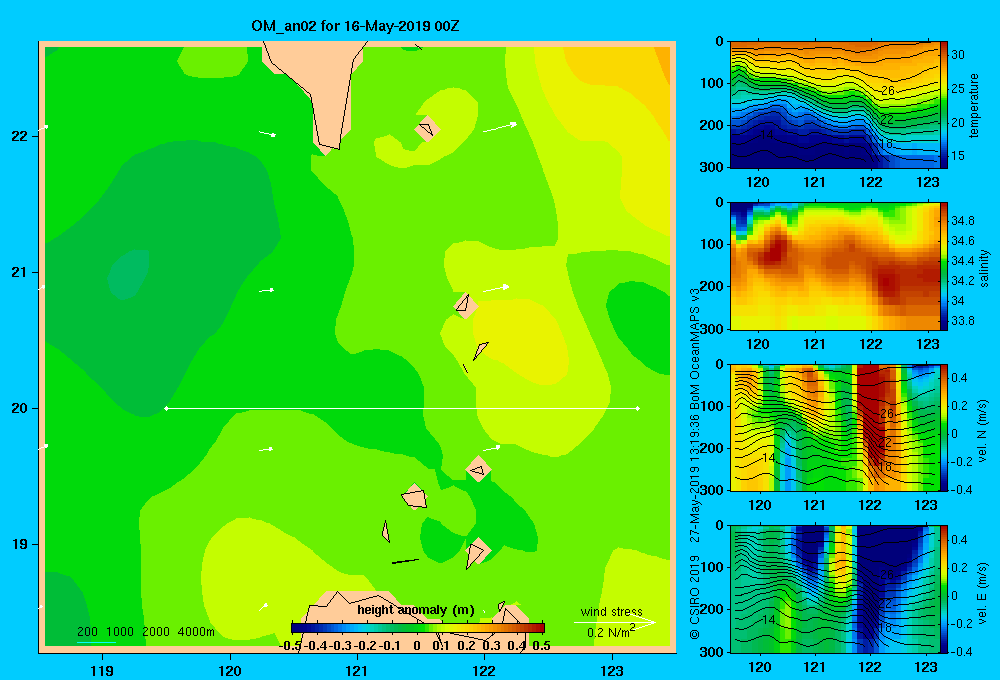Click longitude label 119 on main map
1000x680 pixels.
coord(102,670)
